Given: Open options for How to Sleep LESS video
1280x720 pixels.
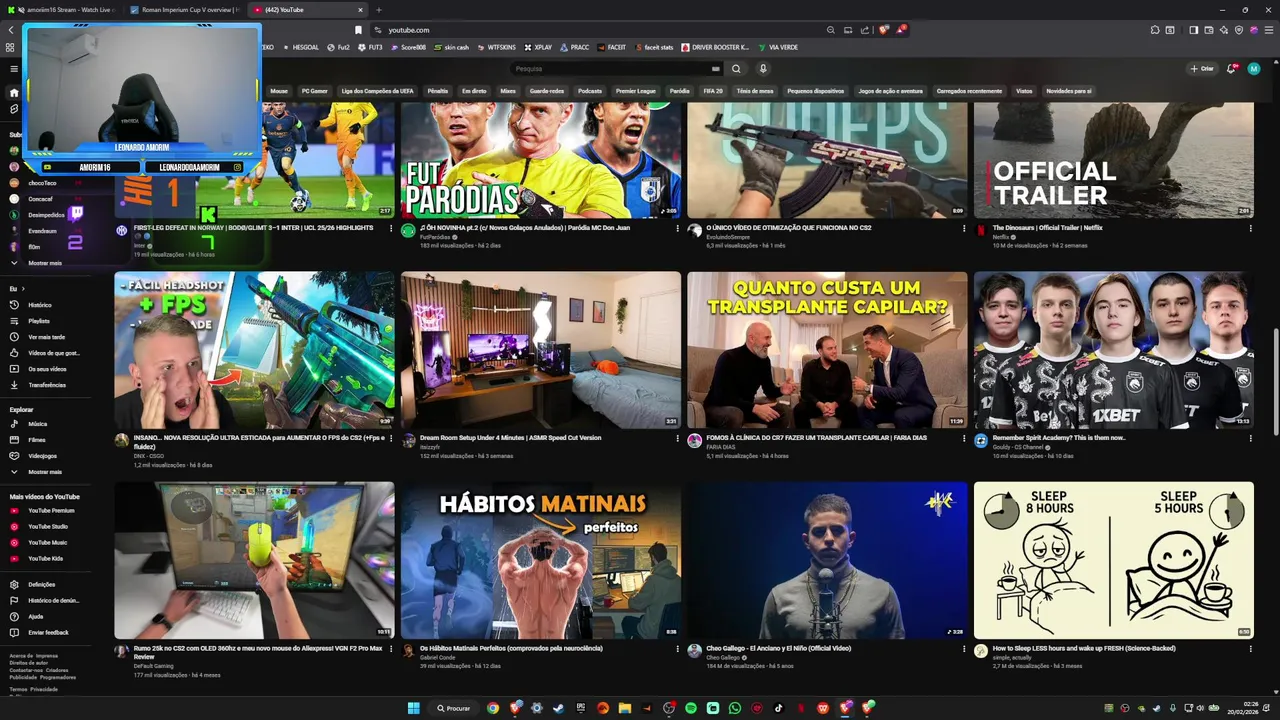Looking at the screenshot, I should tap(1250, 648).
